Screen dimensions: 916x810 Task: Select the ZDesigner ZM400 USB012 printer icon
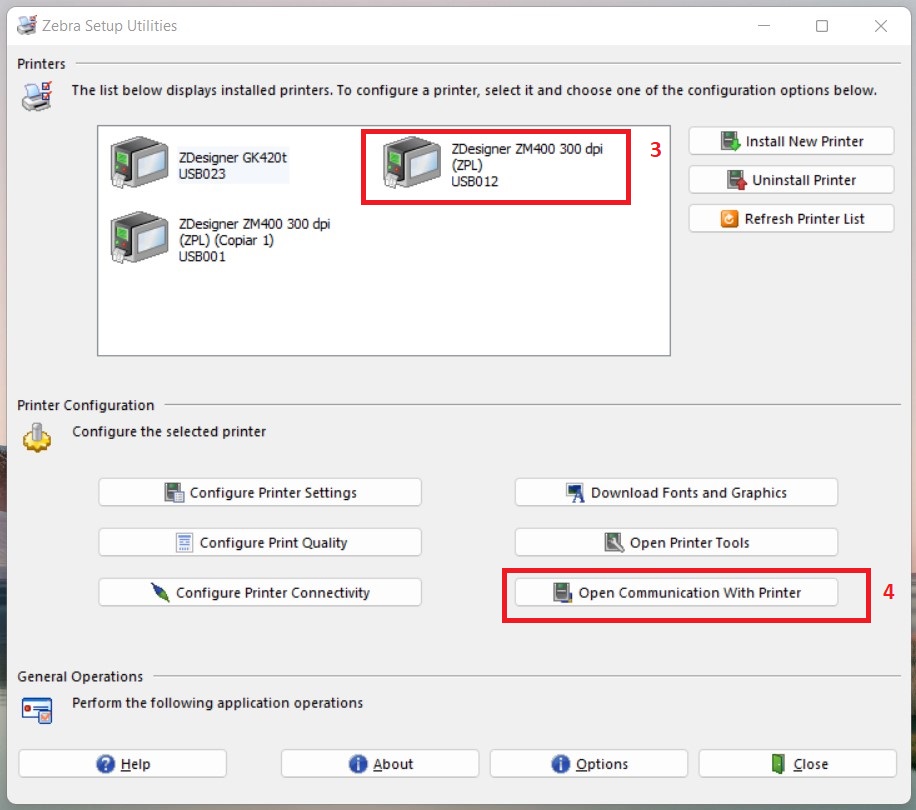coord(412,162)
